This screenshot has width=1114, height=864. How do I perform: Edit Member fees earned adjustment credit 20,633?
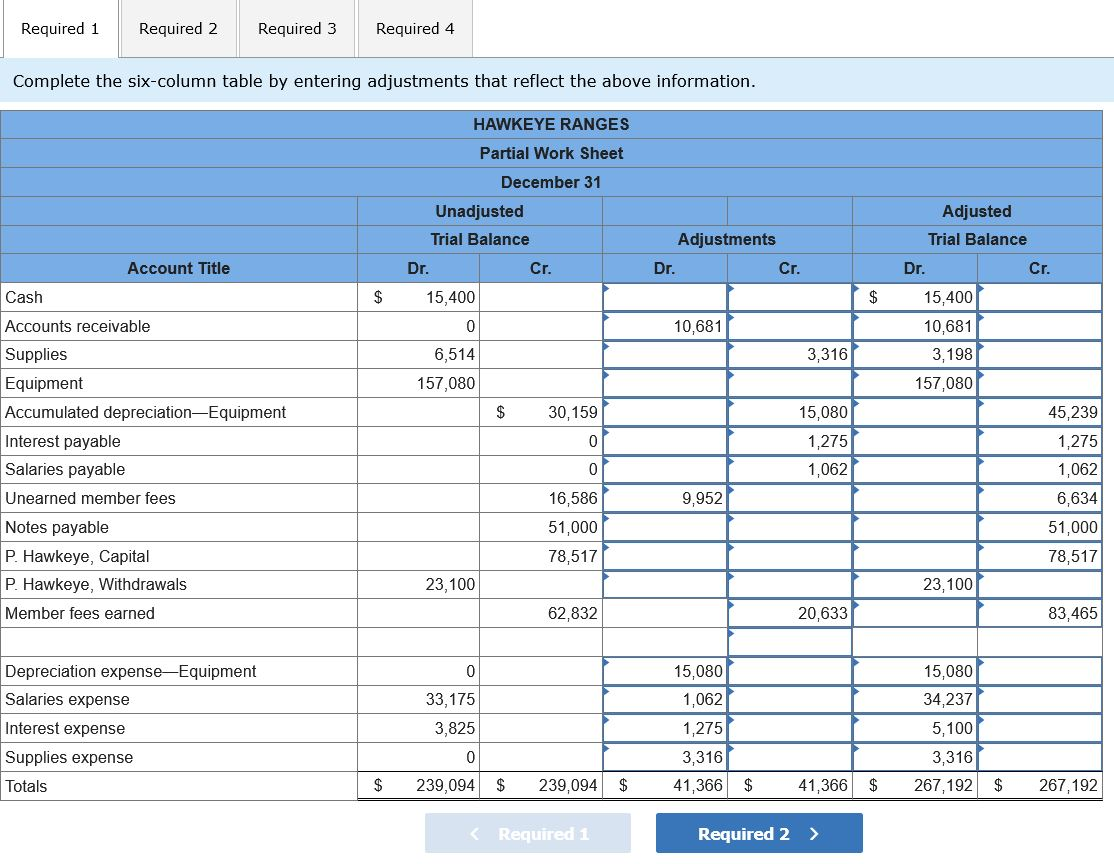[790, 613]
